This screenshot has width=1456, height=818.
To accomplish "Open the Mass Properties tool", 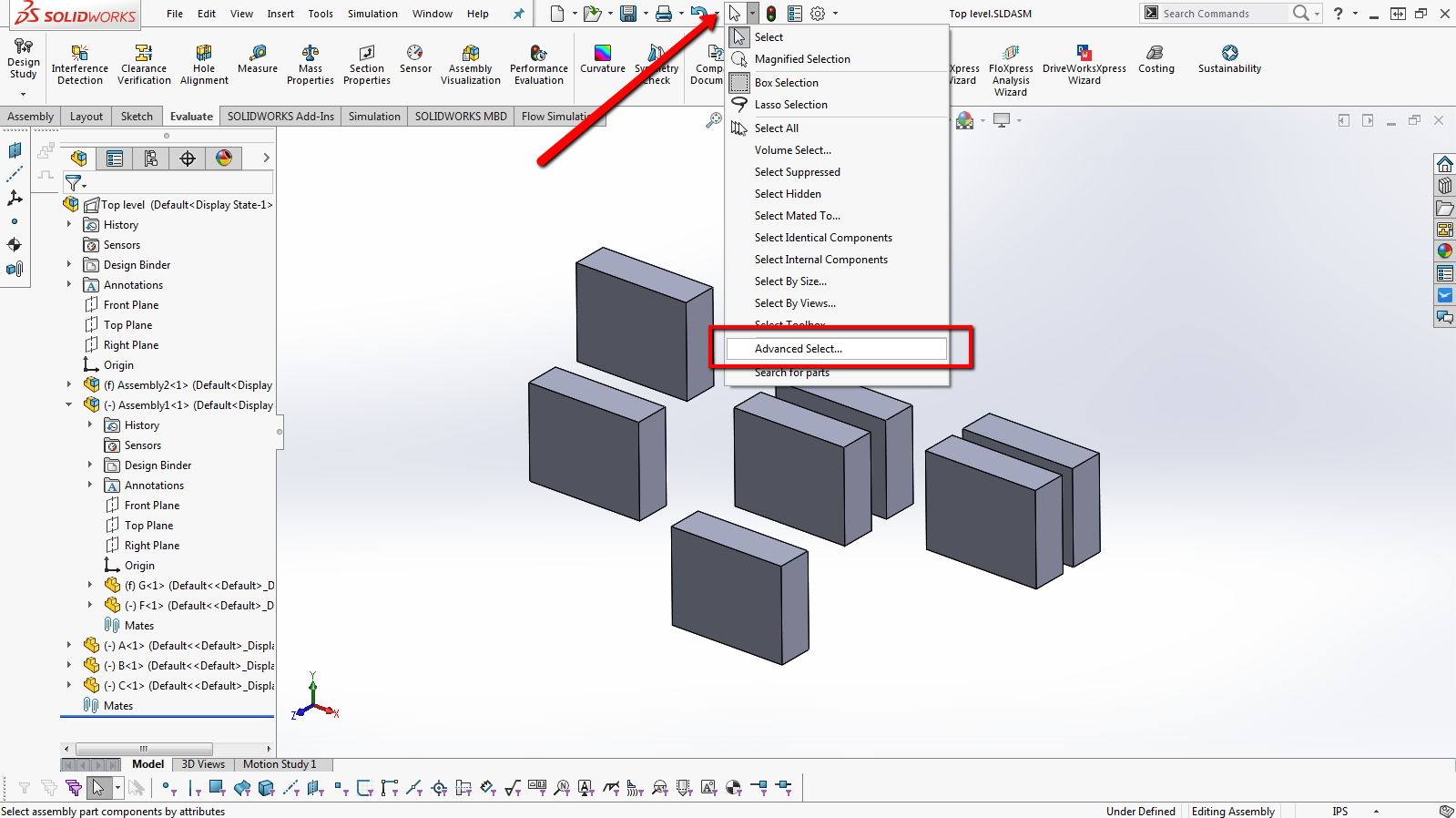I will [x=311, y=64].
